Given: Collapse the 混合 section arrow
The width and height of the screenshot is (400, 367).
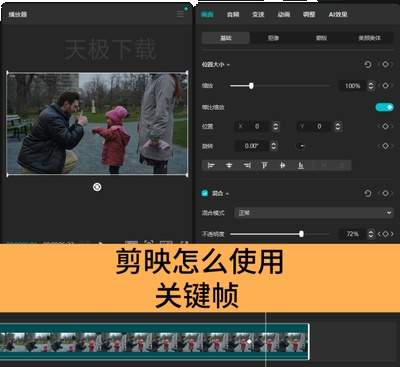Looking at the screenshot, I should click(x=227, y=193).
